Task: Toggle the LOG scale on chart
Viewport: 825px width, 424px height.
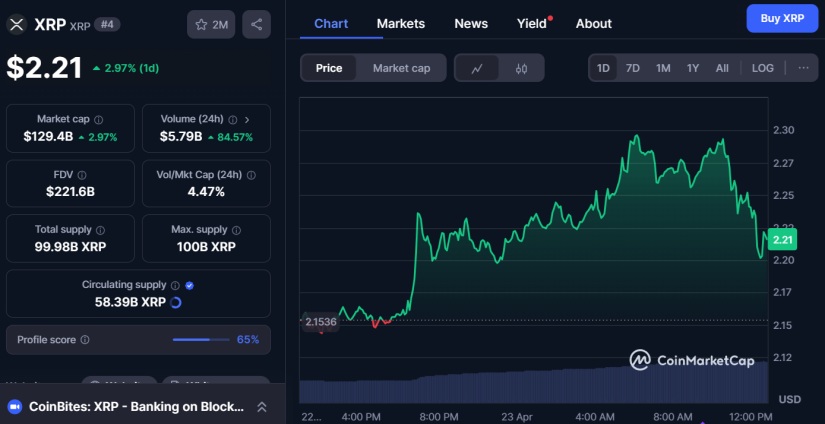Action: 762,68
